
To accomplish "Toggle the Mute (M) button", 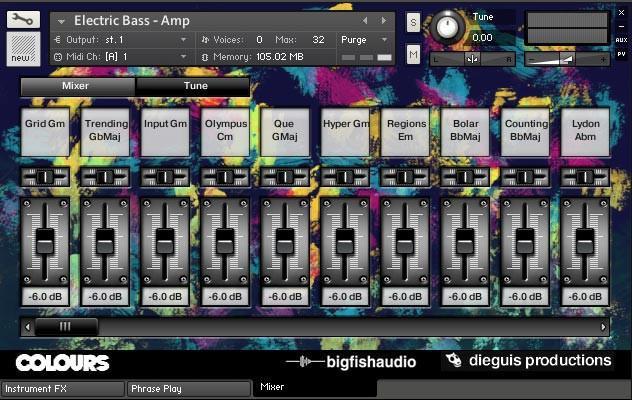I will [x=413, y=54].
